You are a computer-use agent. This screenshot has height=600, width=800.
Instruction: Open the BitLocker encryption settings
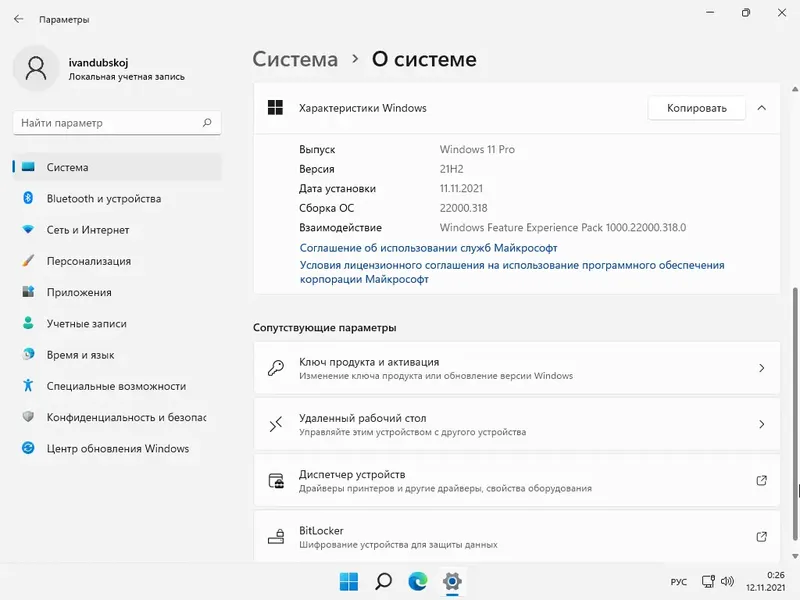click(516, 537)
